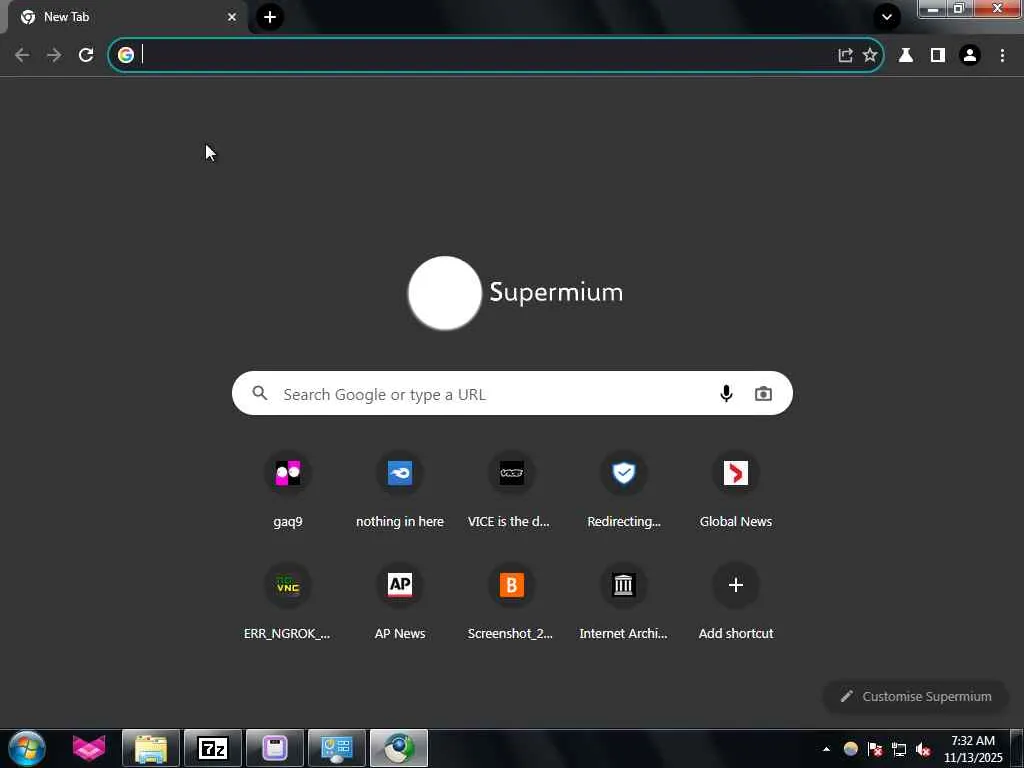Open the experiments flask icon
The width and height of the screenshot is (1024, 768).
coord(906,55)
